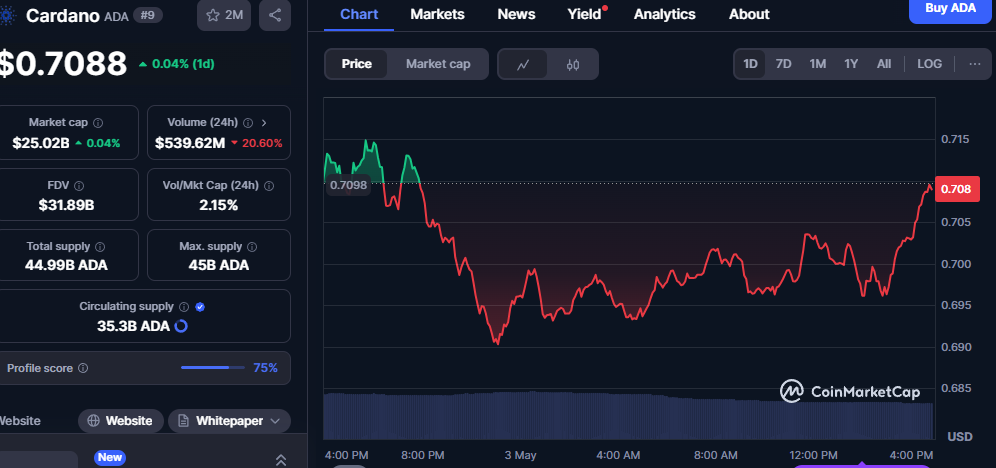The image size is (996, 468).
Task: Click the 45B ADA max supply
Action: 219,265
